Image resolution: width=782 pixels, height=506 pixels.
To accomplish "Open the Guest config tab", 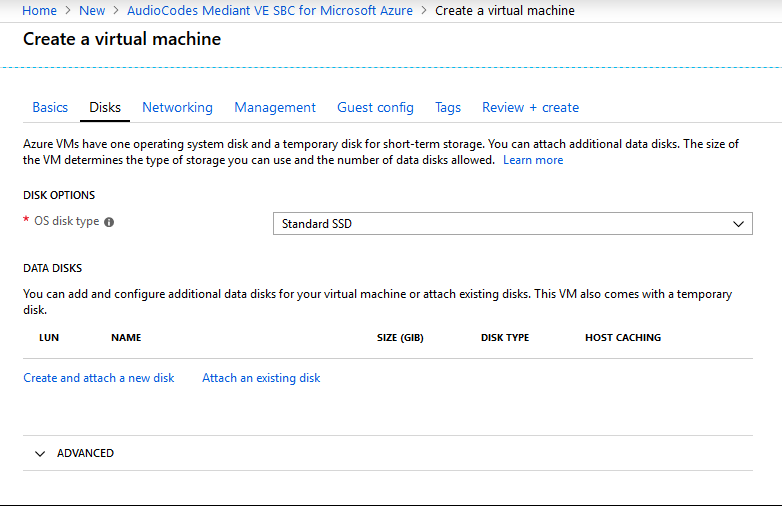I will pos(375,108).
